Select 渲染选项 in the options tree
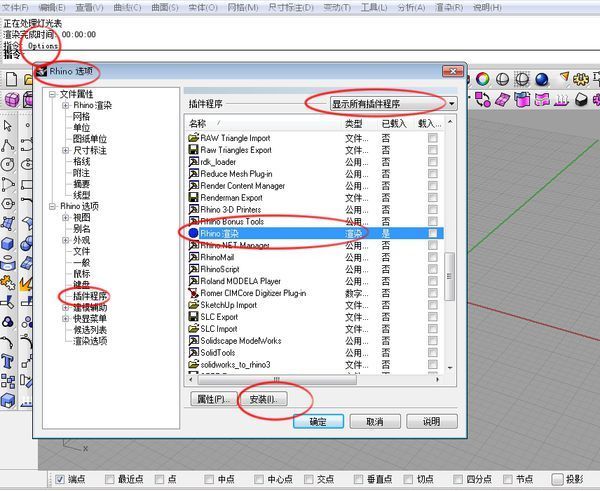The image size is (600, 491). click(90, 341)
